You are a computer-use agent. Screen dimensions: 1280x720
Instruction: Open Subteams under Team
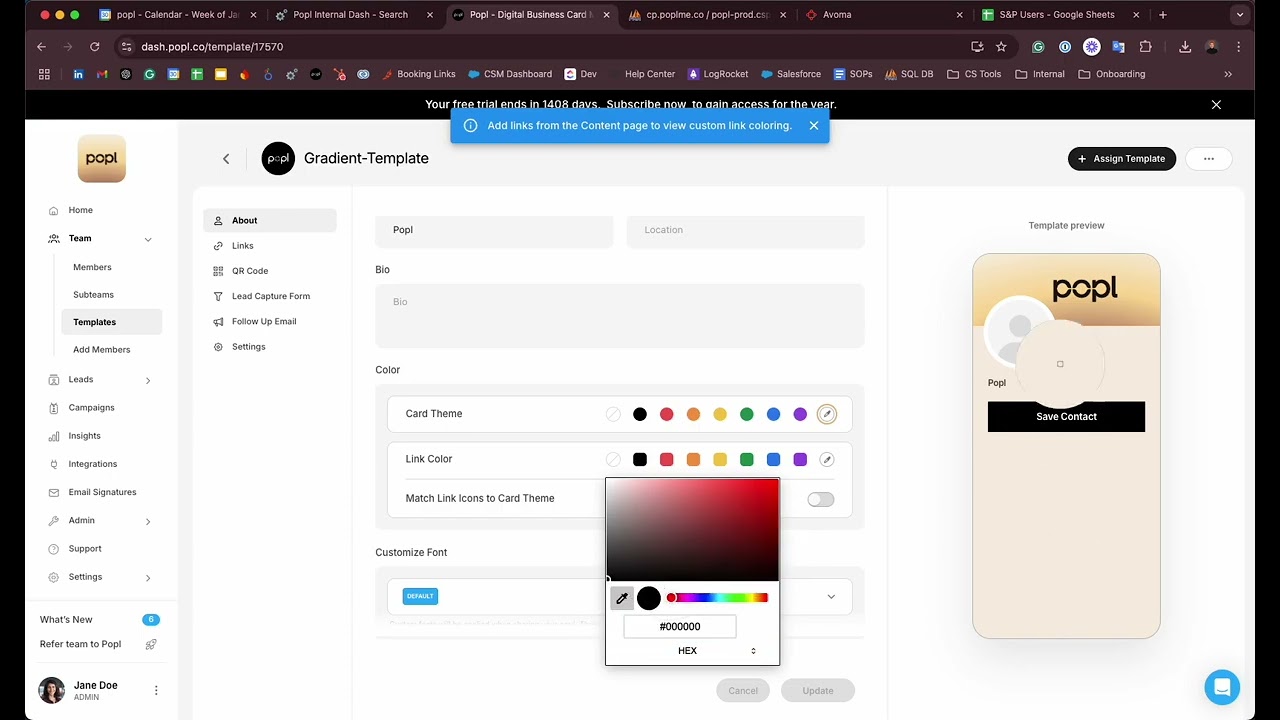coord(93,295)
